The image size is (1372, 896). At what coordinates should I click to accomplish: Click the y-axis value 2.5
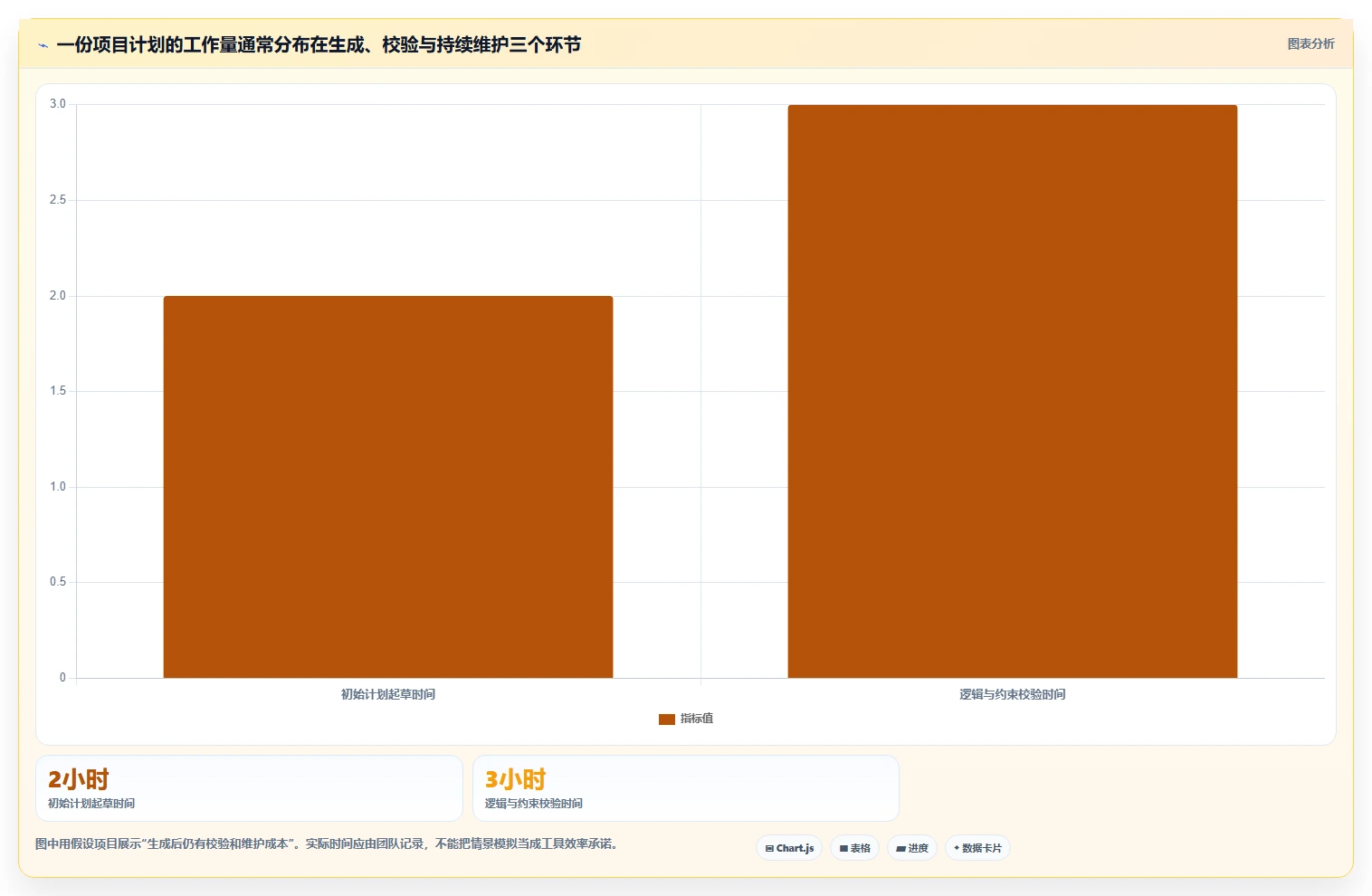[x=58, y=200]
